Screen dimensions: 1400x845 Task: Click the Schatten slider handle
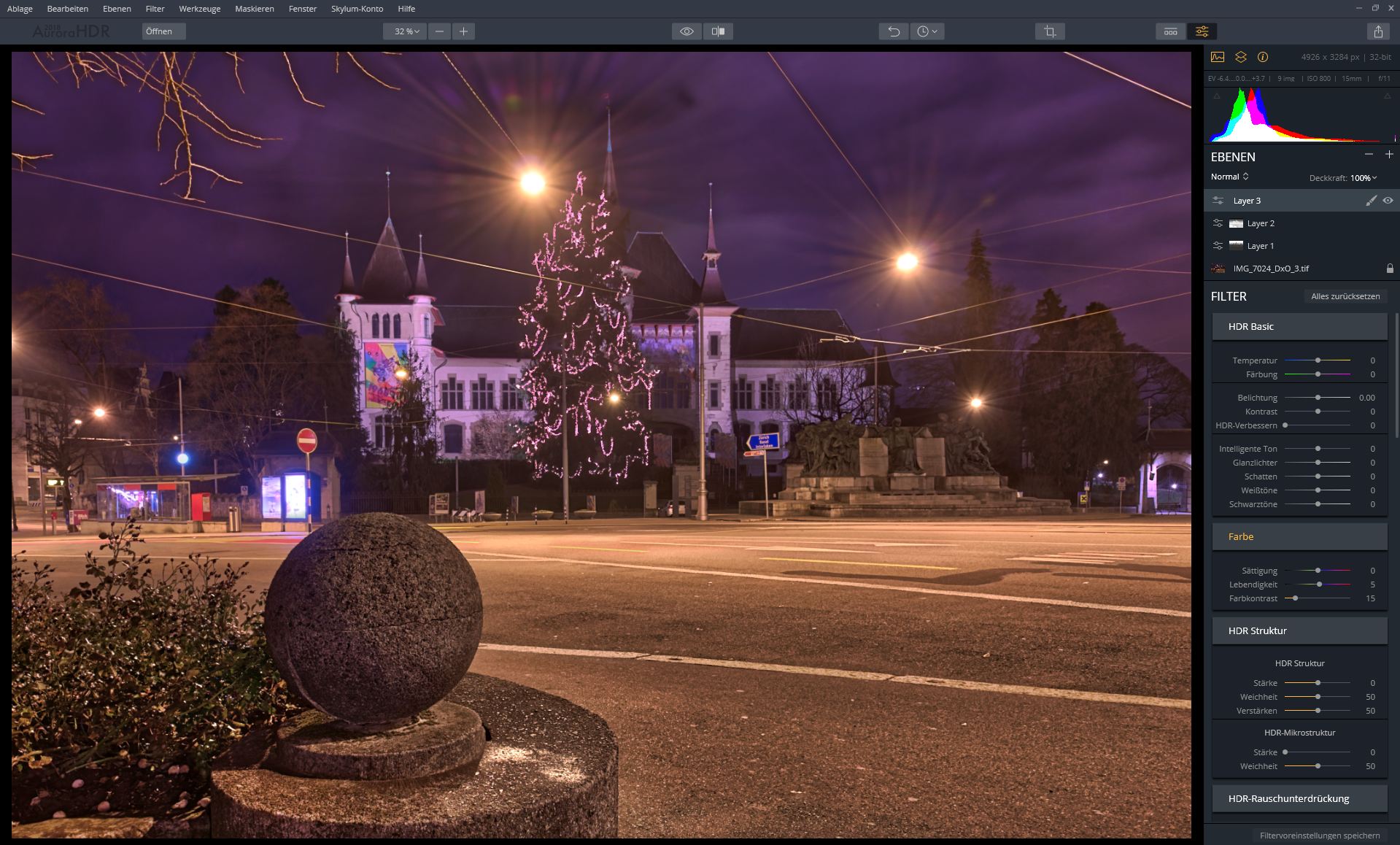point(1318,476)
